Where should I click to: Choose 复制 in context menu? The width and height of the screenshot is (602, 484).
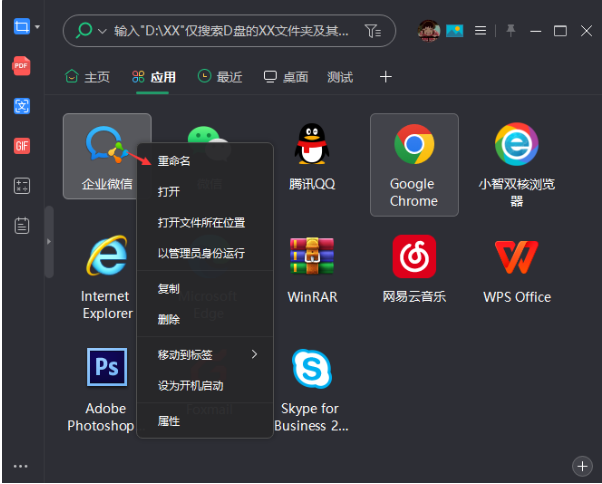tap(205, 289)
